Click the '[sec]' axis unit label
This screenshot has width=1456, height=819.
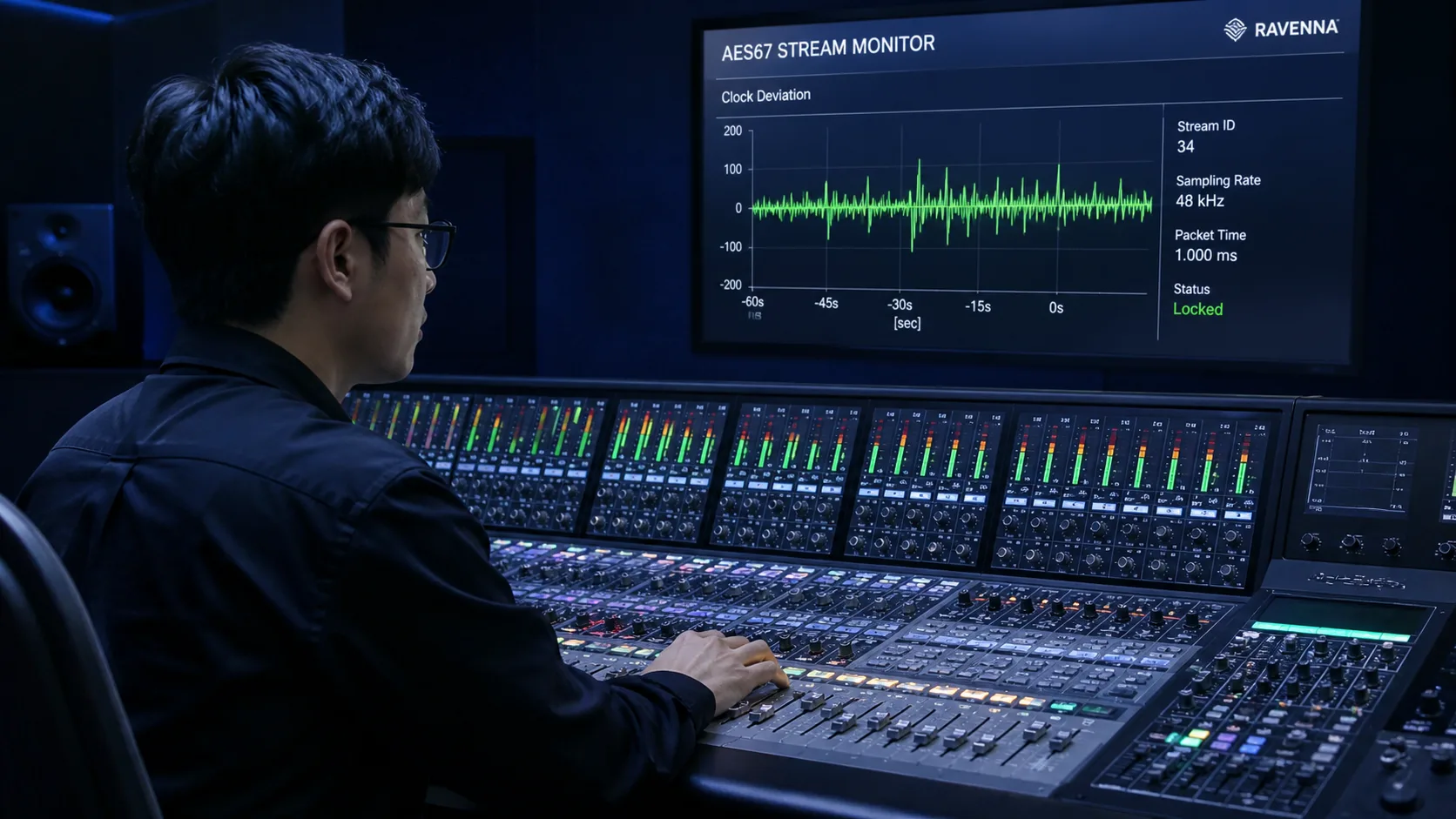tap(907, 323)
